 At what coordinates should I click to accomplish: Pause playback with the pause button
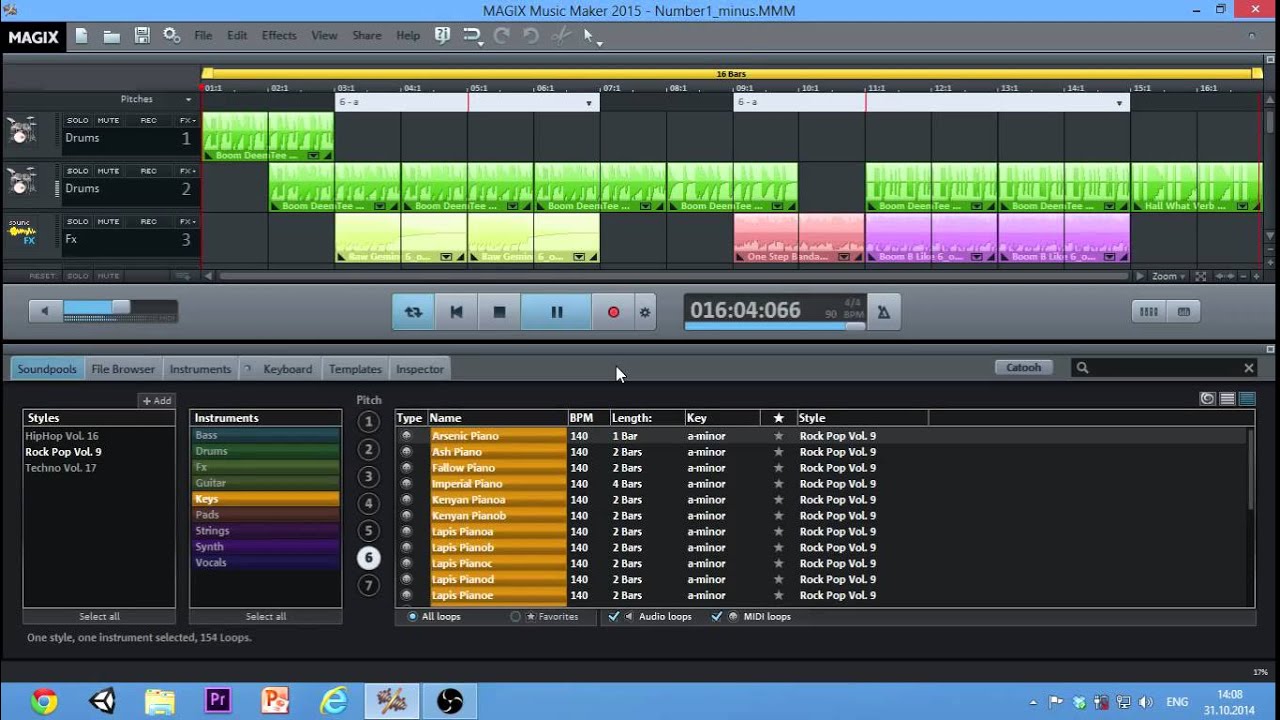[x=556, y=312]
